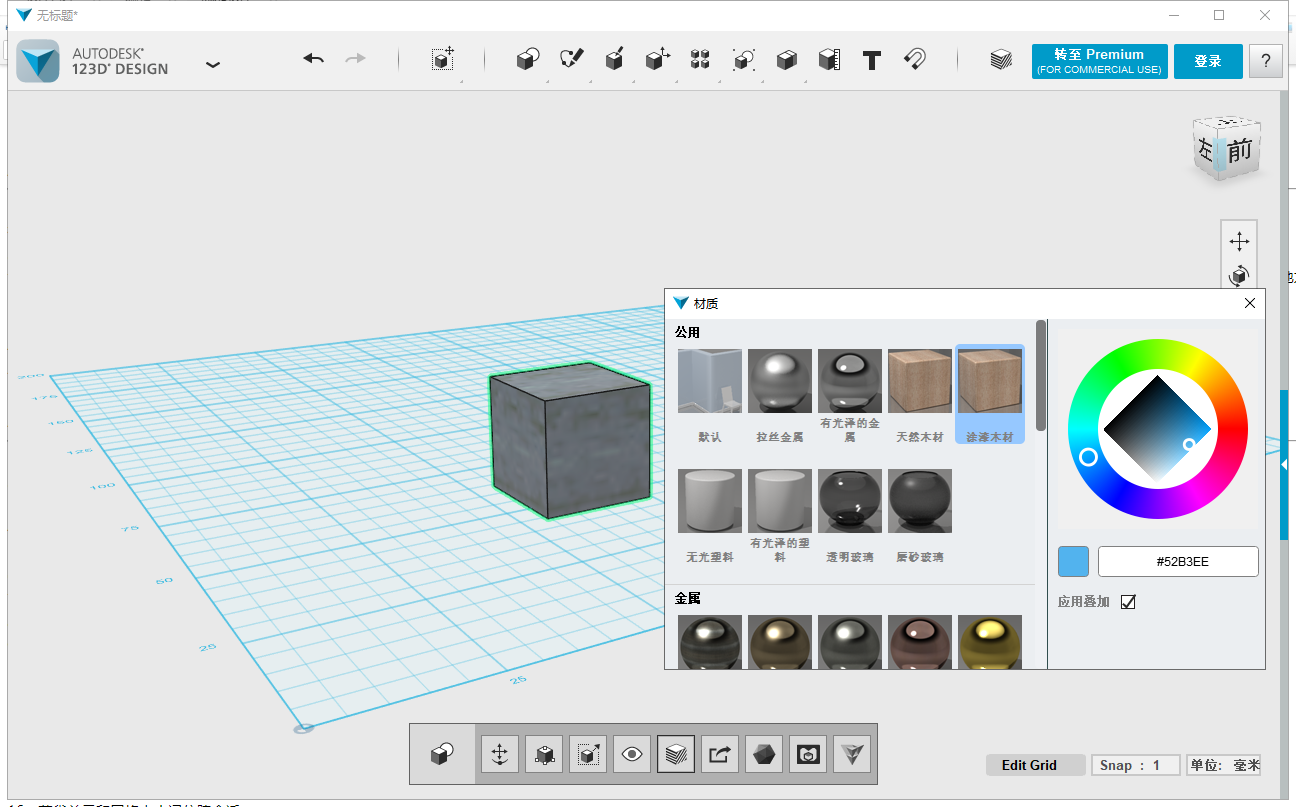The width and height of the screenshot is (1296, 807).
Task: Select the 拉丝金属 material thumbnail
Action: (x=779, y=380)
